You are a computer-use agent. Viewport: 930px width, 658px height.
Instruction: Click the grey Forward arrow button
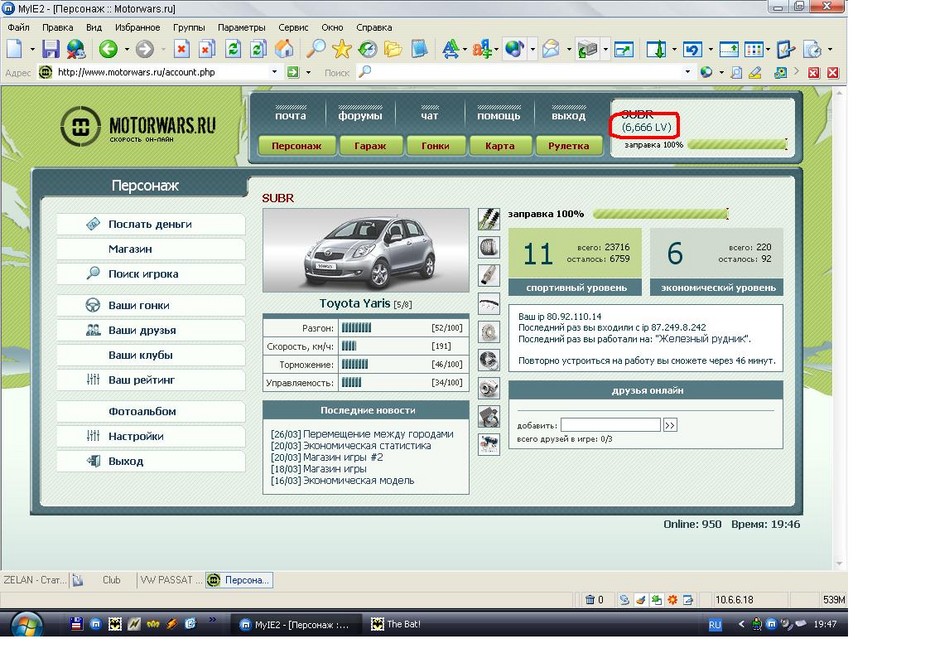[x=145, y=49]
